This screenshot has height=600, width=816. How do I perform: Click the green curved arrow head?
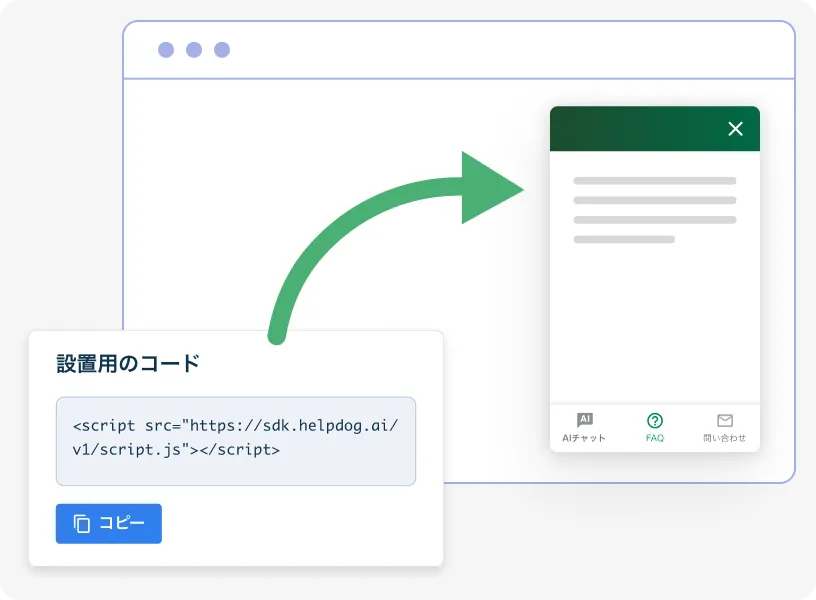tap(488, 188)
